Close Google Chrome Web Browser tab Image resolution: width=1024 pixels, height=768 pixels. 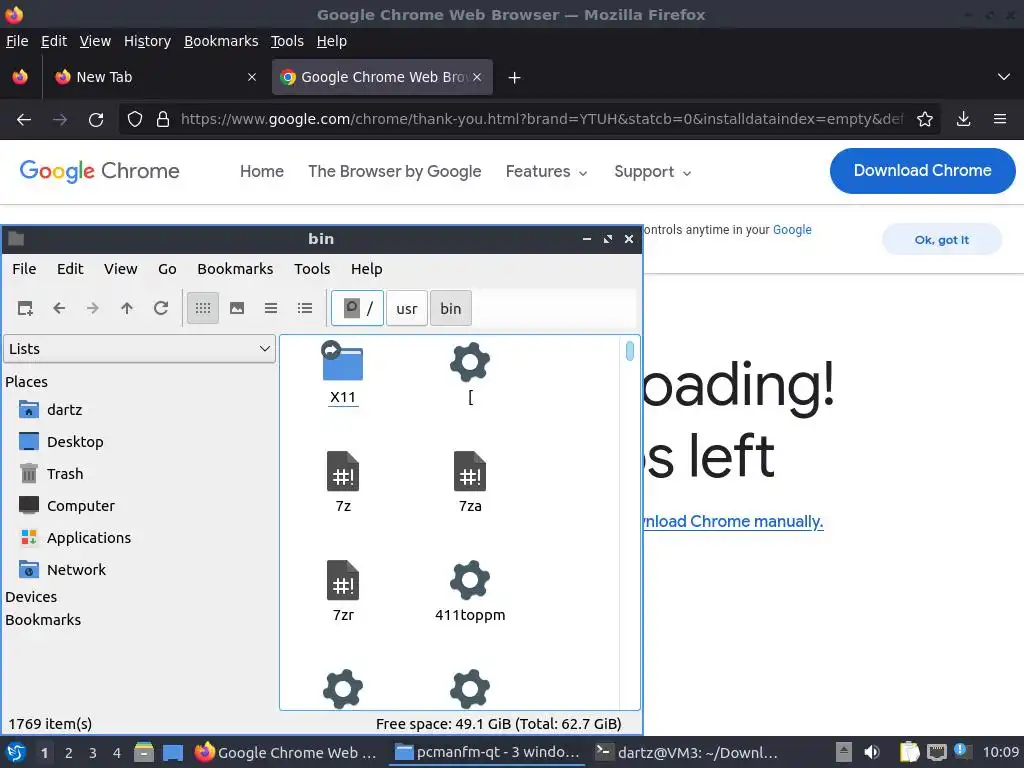pyautogui.click(x=477, y=77)
